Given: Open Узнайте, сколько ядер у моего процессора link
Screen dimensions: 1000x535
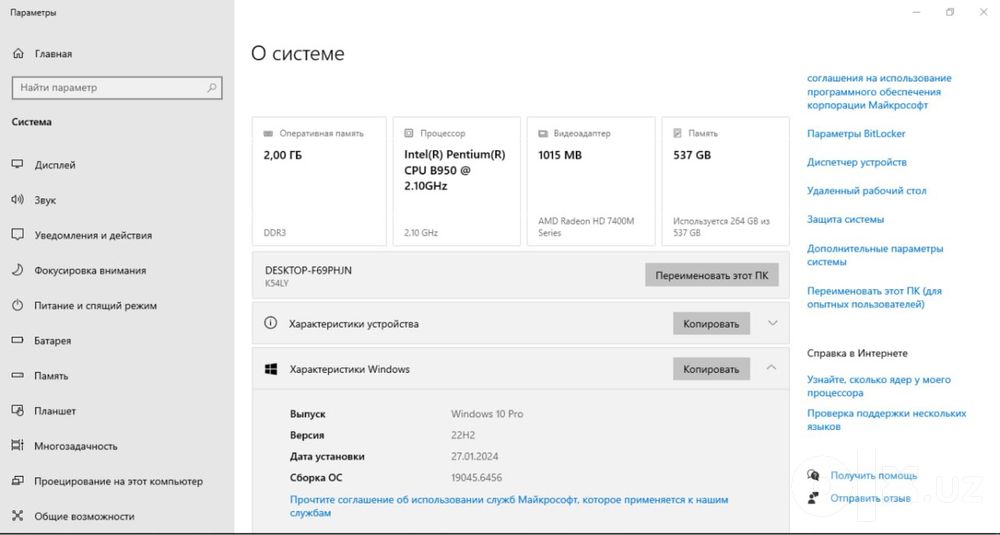Looking at the screenshot, I should [879, 386].
